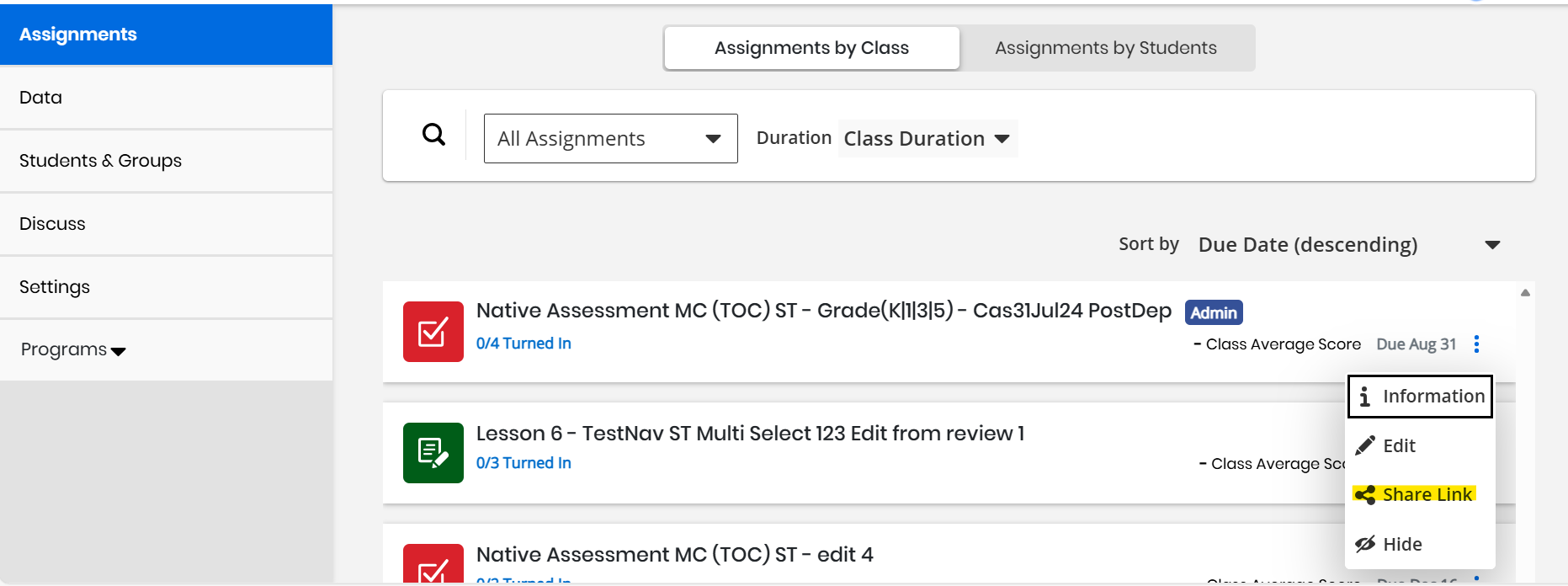Click the Information icon in the context menu
Image resolution: width=1568 pixels, height=586 pixels.
point(1364,397)
